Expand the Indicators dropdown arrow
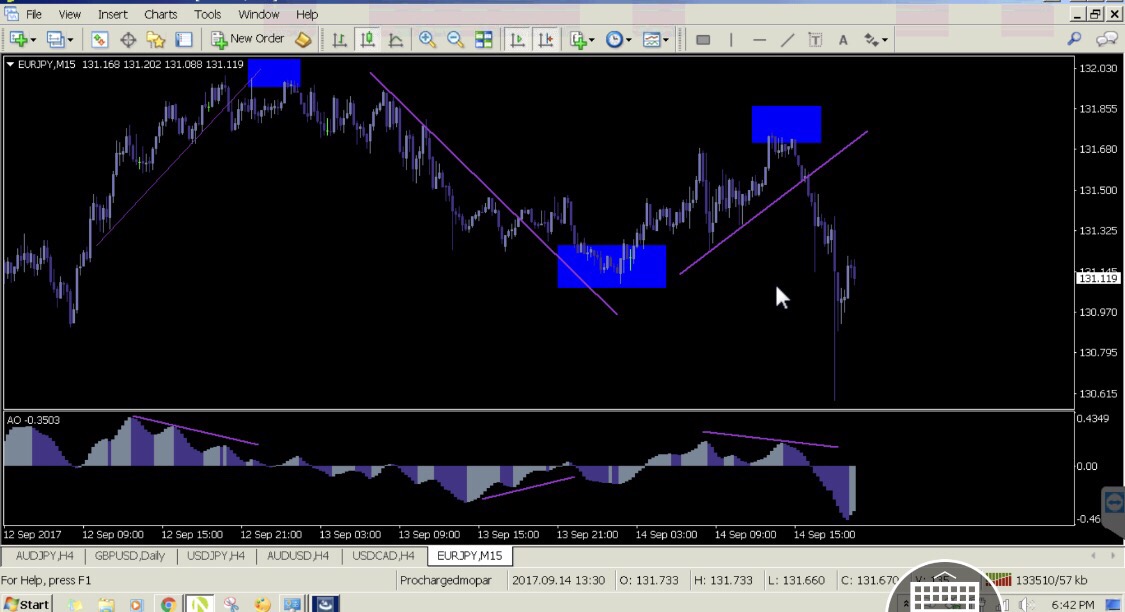This screenshot has height=612, width=1125. 592,40
